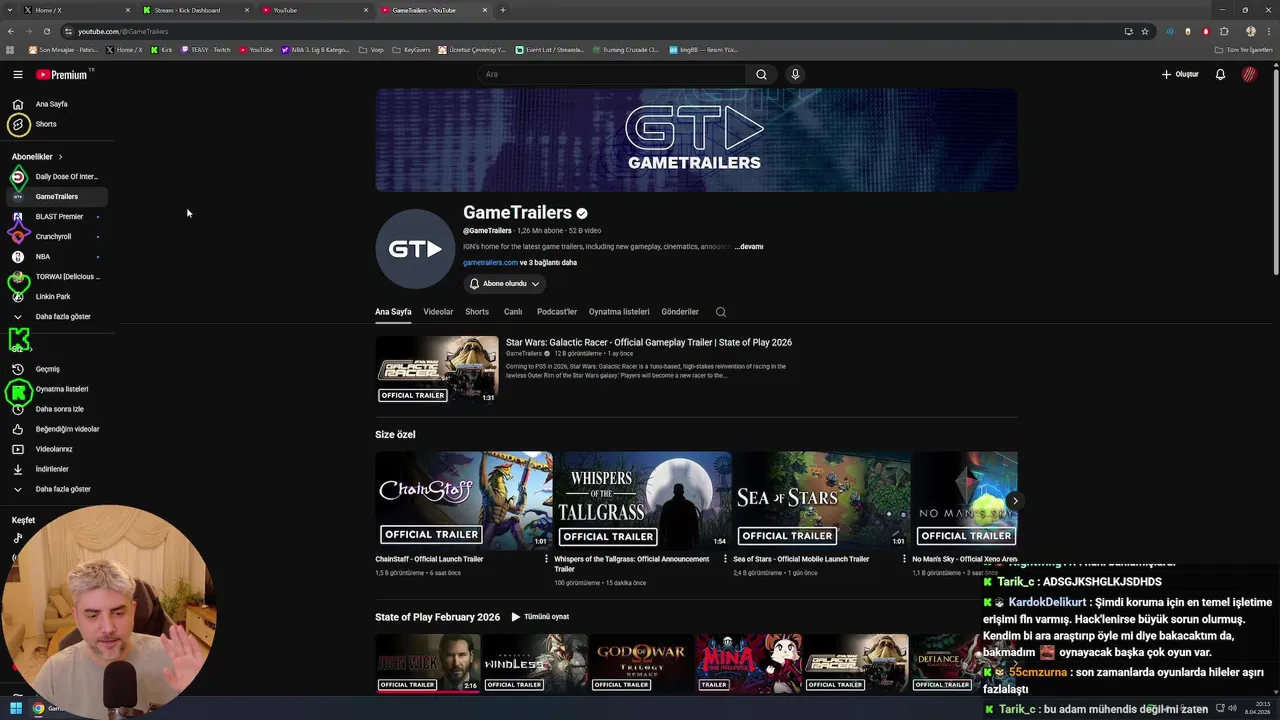Open John Wick trailer thumbnail
The height and width of the screenshot is (720, 1280).
point(428,663)
